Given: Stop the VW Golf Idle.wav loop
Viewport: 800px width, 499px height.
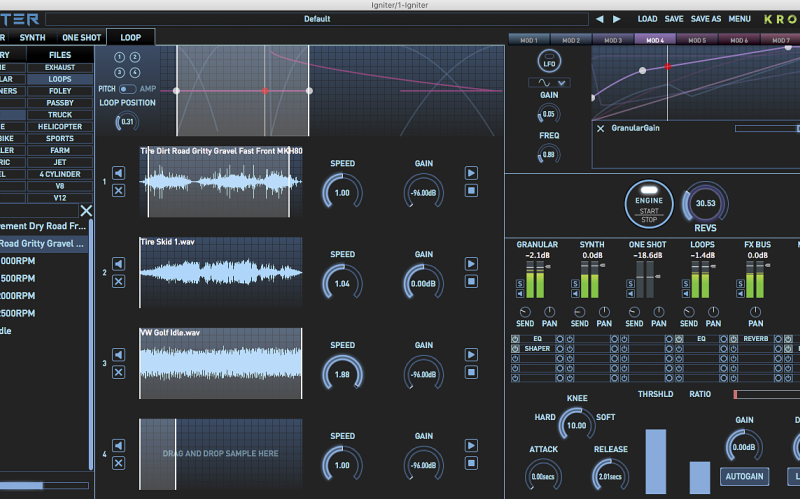Looking at the screenshot, I should [x=471, y=372].
